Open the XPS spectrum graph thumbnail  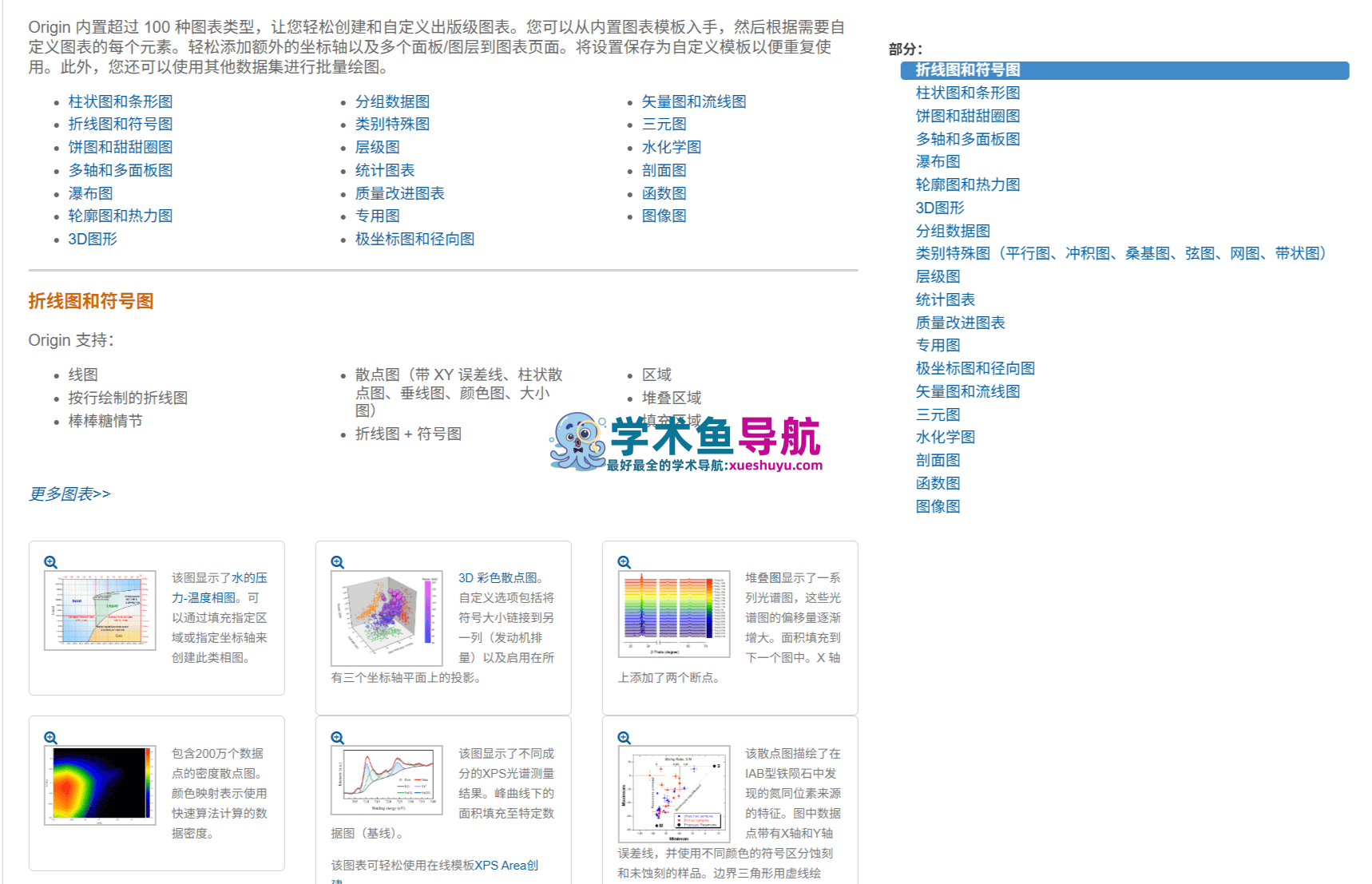[x=387, y=780]
